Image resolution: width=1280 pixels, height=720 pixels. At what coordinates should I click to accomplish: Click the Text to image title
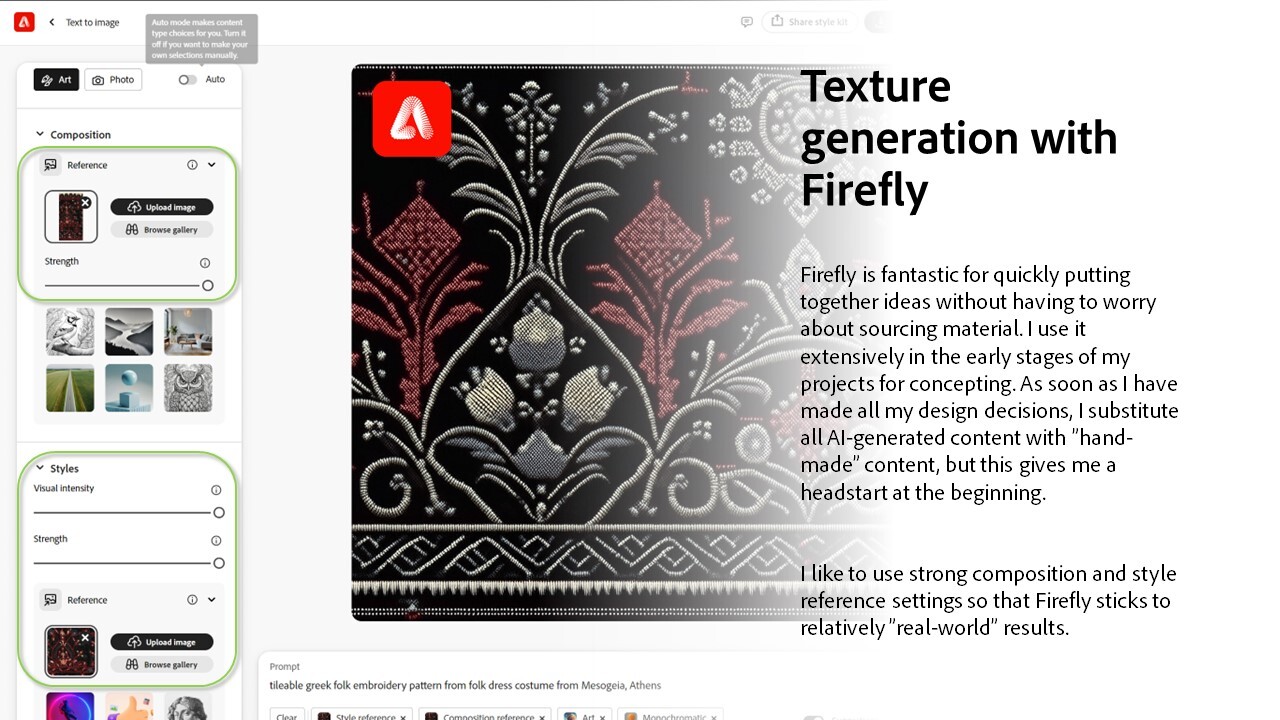(92, 22)
